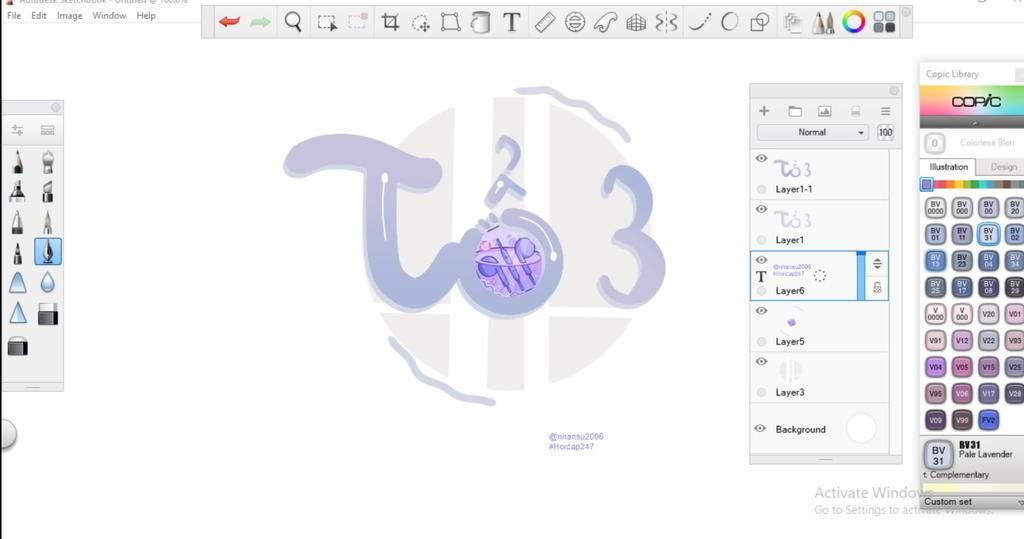Click the red Undo arrow

coord(229,22)
